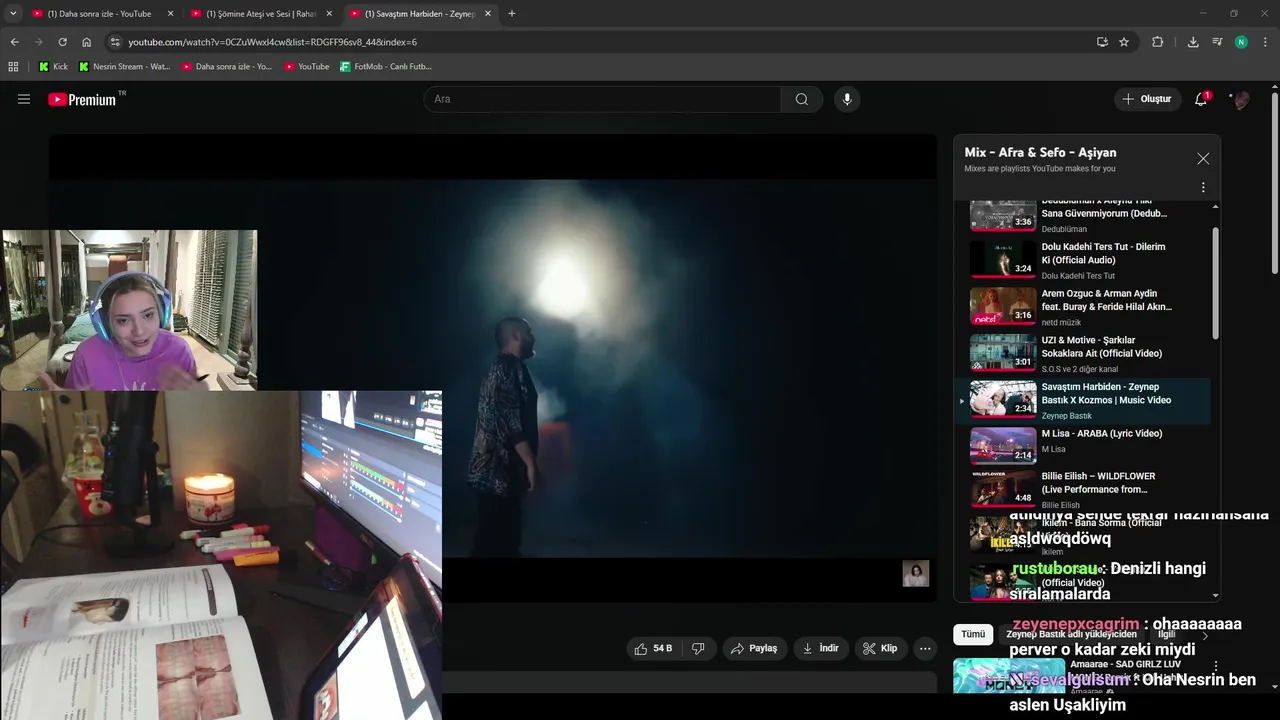Viewport: 1280px width, 720px height.
Task: Close the Mix playlist panel
Action: coord(1203,158)
